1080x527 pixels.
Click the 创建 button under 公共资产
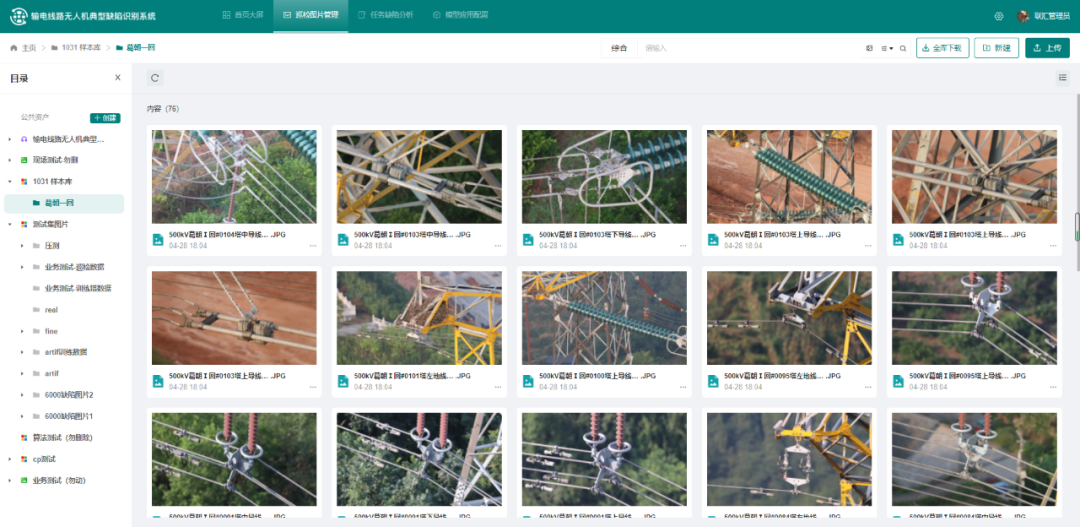point(105,118)
